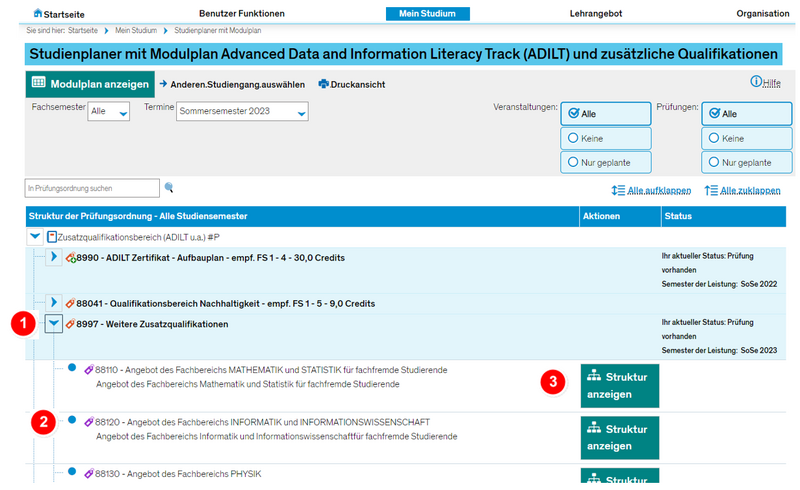This screenshot has width=800, height=490.
Task: Collapse the Zusatzqualifikationsbereich root node
Action: coord(35,236)
